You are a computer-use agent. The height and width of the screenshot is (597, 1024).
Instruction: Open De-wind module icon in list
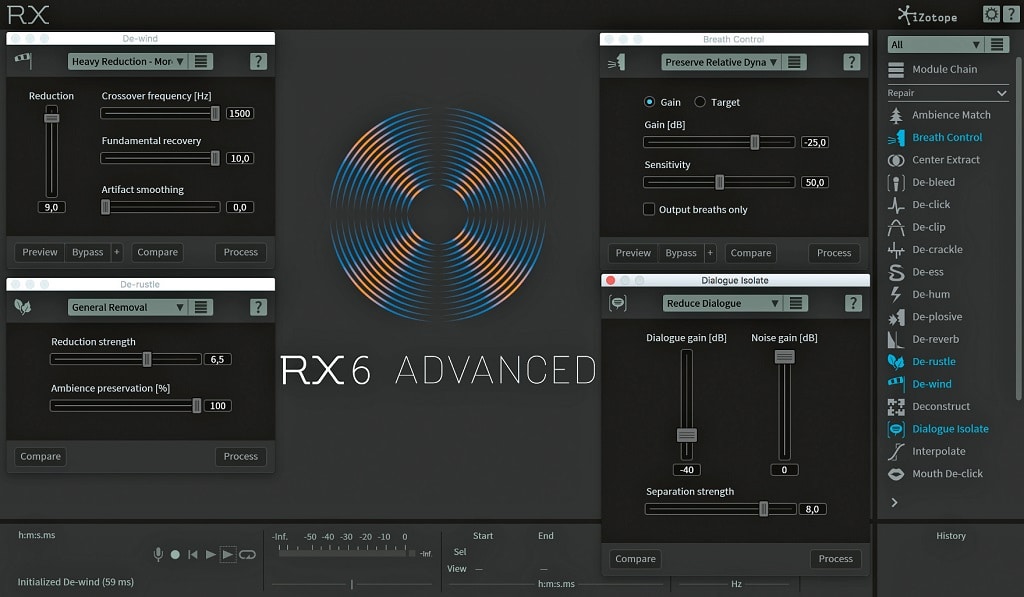coord(896,384)
